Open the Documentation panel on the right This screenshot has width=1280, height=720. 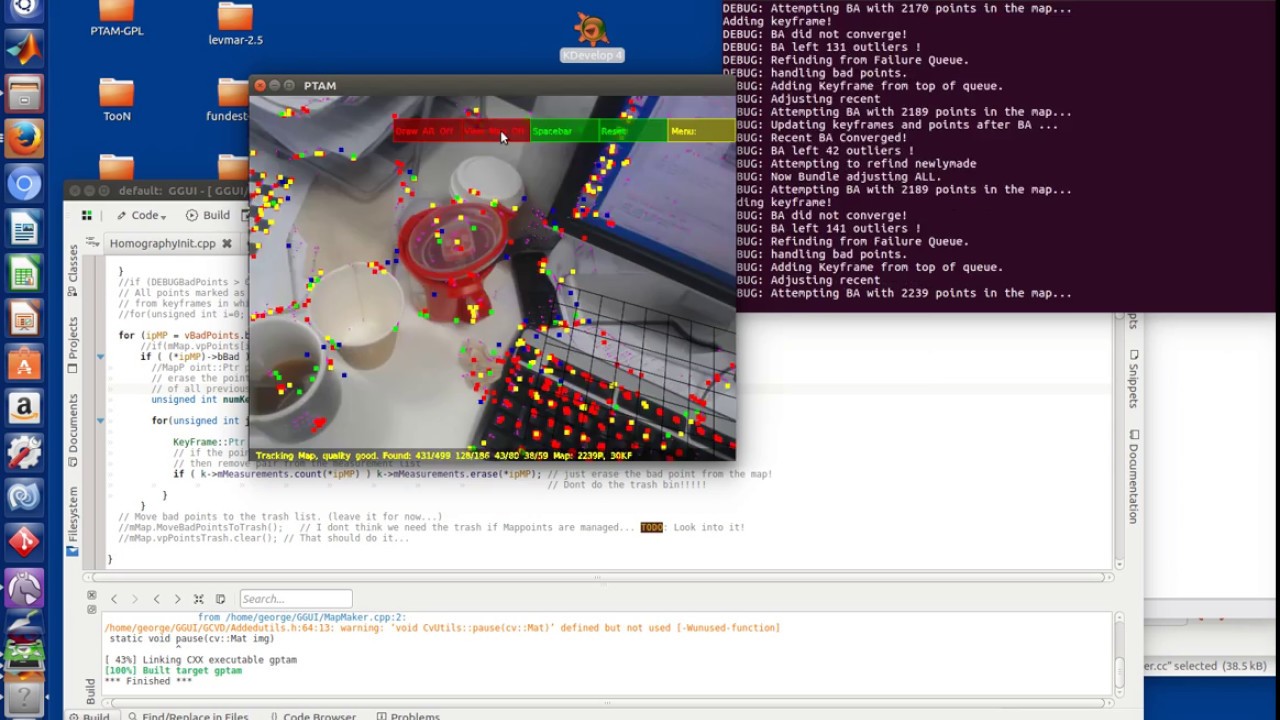[1134, 476]
